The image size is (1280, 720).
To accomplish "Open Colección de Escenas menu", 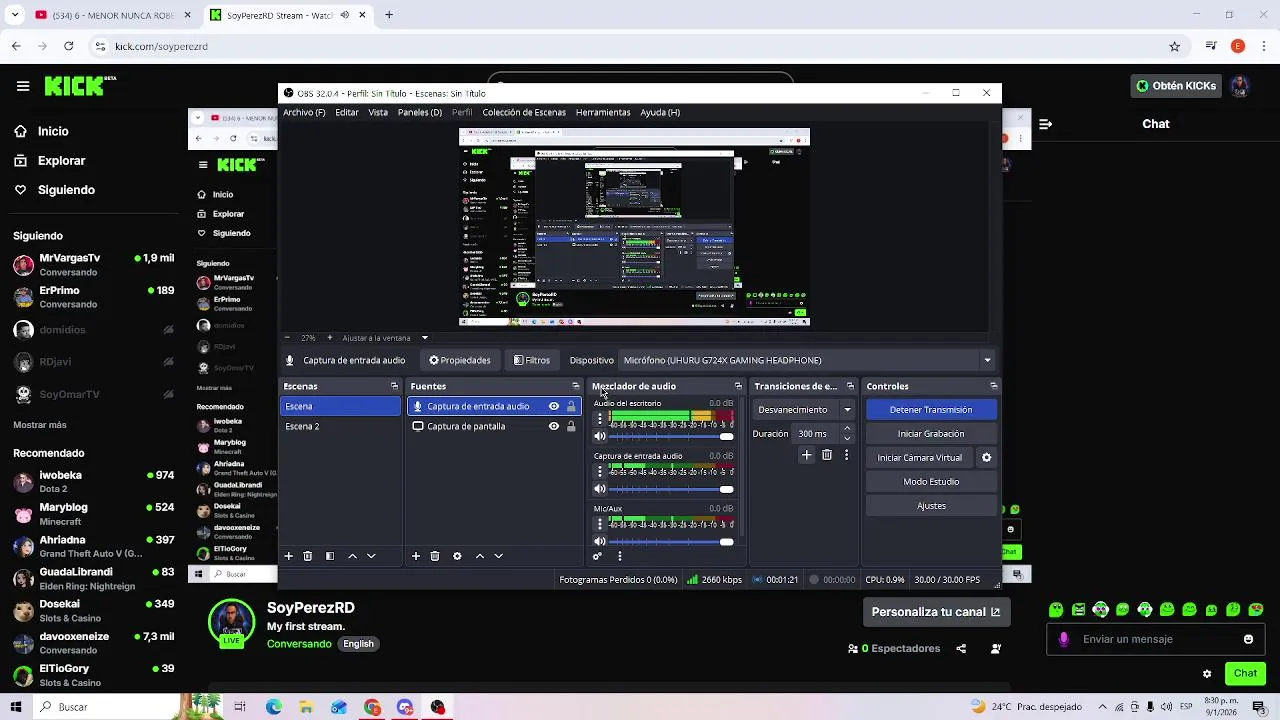I will point(524,112).
